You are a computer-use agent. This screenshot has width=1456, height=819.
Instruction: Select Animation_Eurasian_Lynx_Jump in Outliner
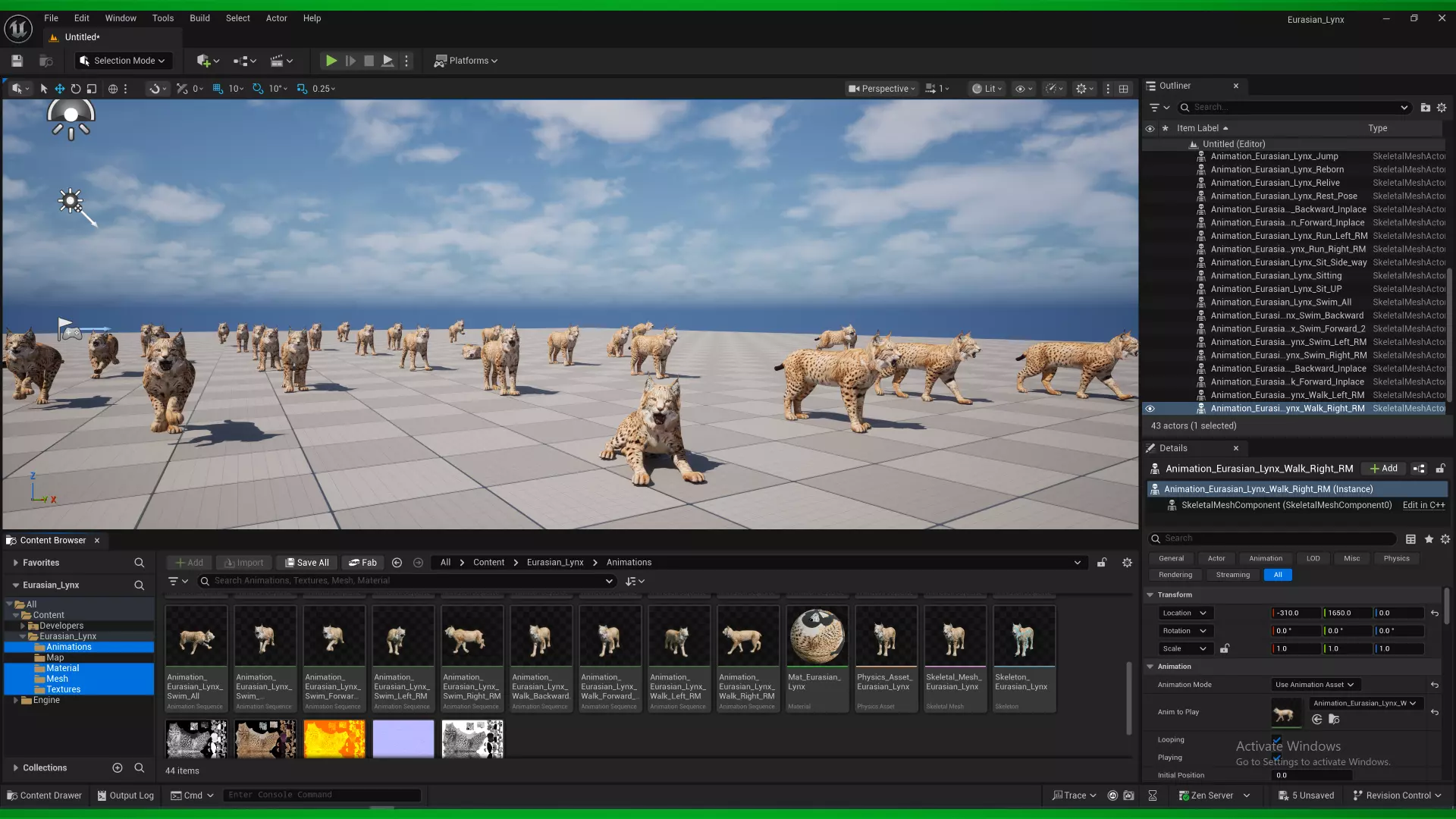pyautogui.click(x=1274, y=156)
